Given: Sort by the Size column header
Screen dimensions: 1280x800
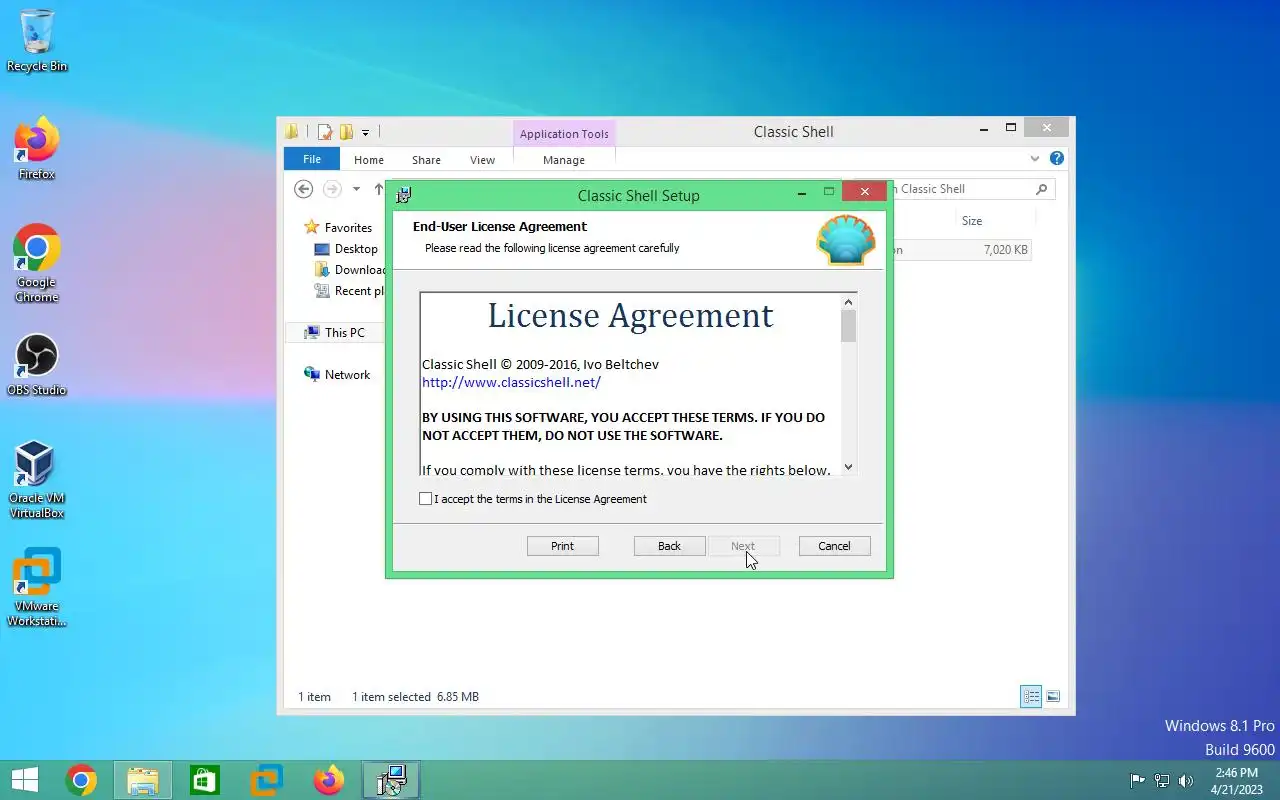Looking at the screenshot, I should pyautogui.click(x=972, y=221).
